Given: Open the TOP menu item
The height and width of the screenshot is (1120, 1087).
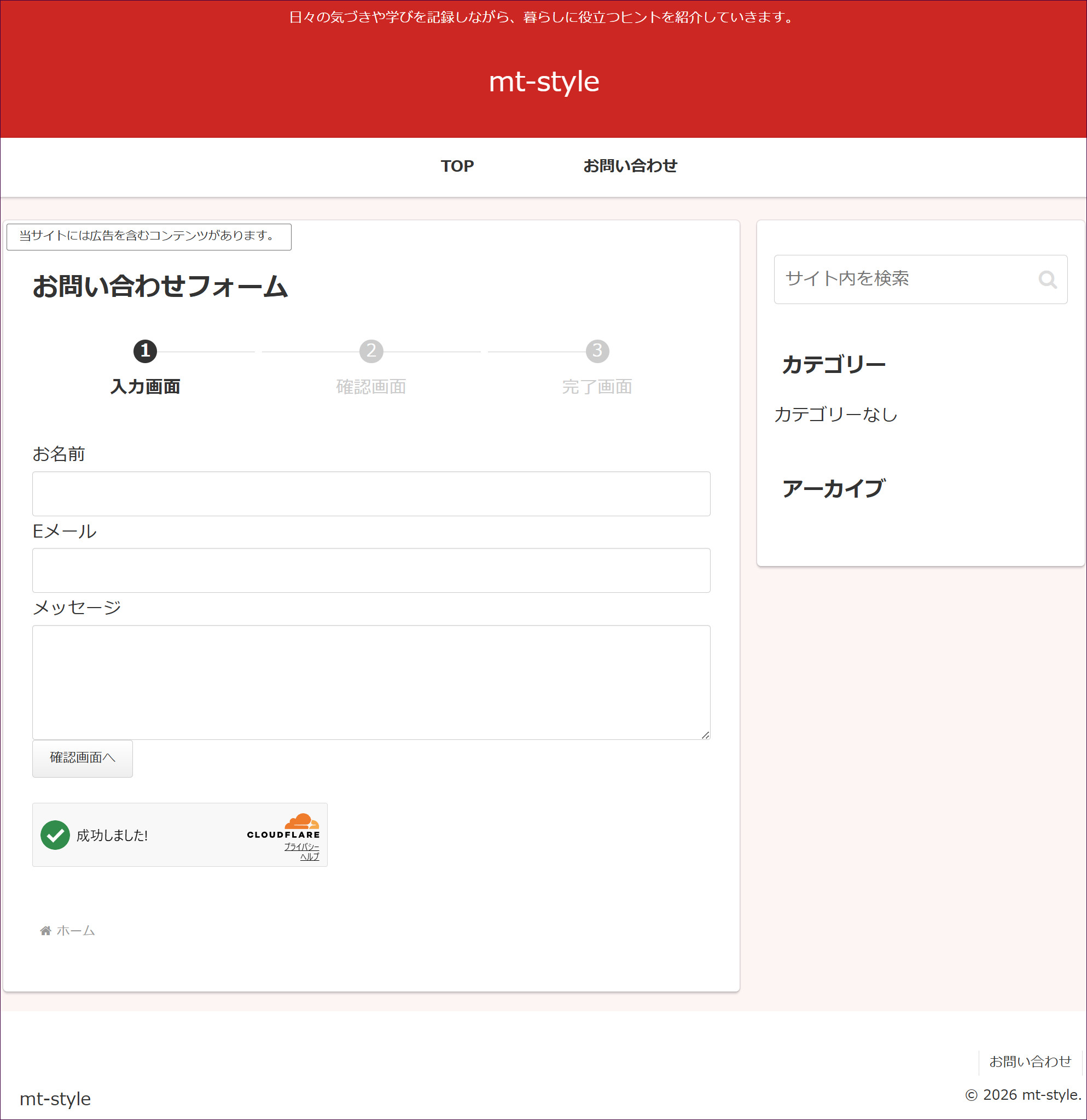Looking at the screenshot, I should [x=457, y=166].
